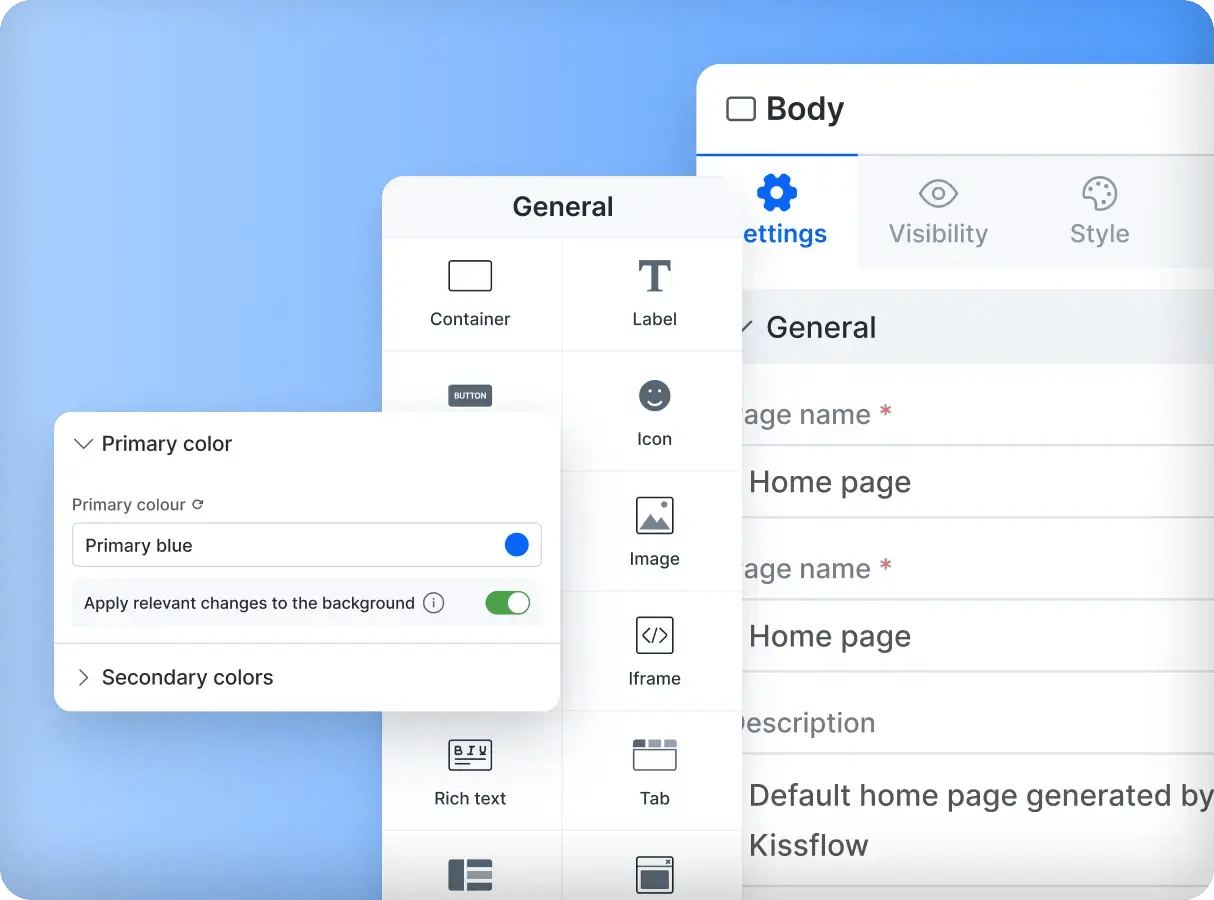This screenshot has width=1214, height=900.
Task: Select the Label component icon
Action: tap(654, 276)
